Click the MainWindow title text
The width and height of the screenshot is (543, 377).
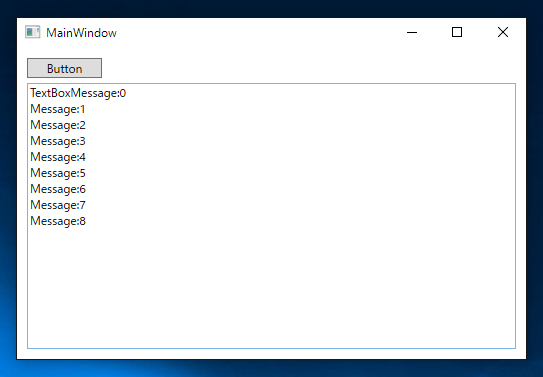81,33
